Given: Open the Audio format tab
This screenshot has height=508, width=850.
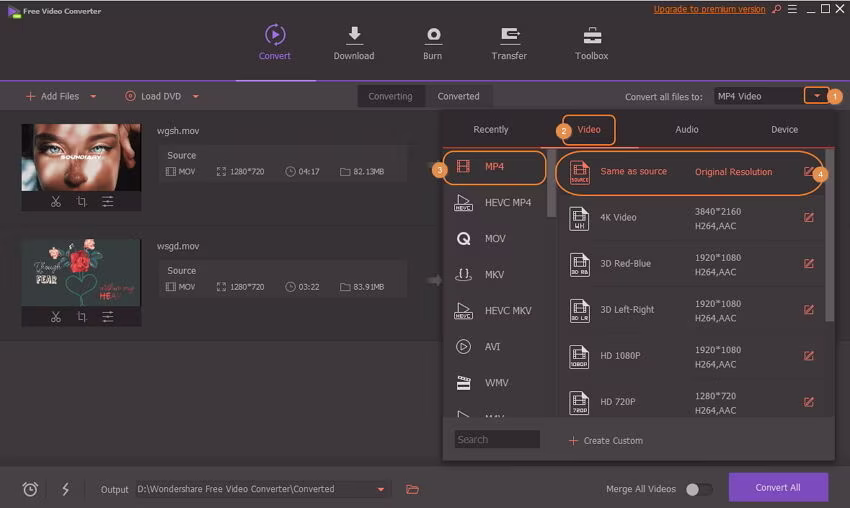Looking at the screenshot, I should click(x=687, y=130).
